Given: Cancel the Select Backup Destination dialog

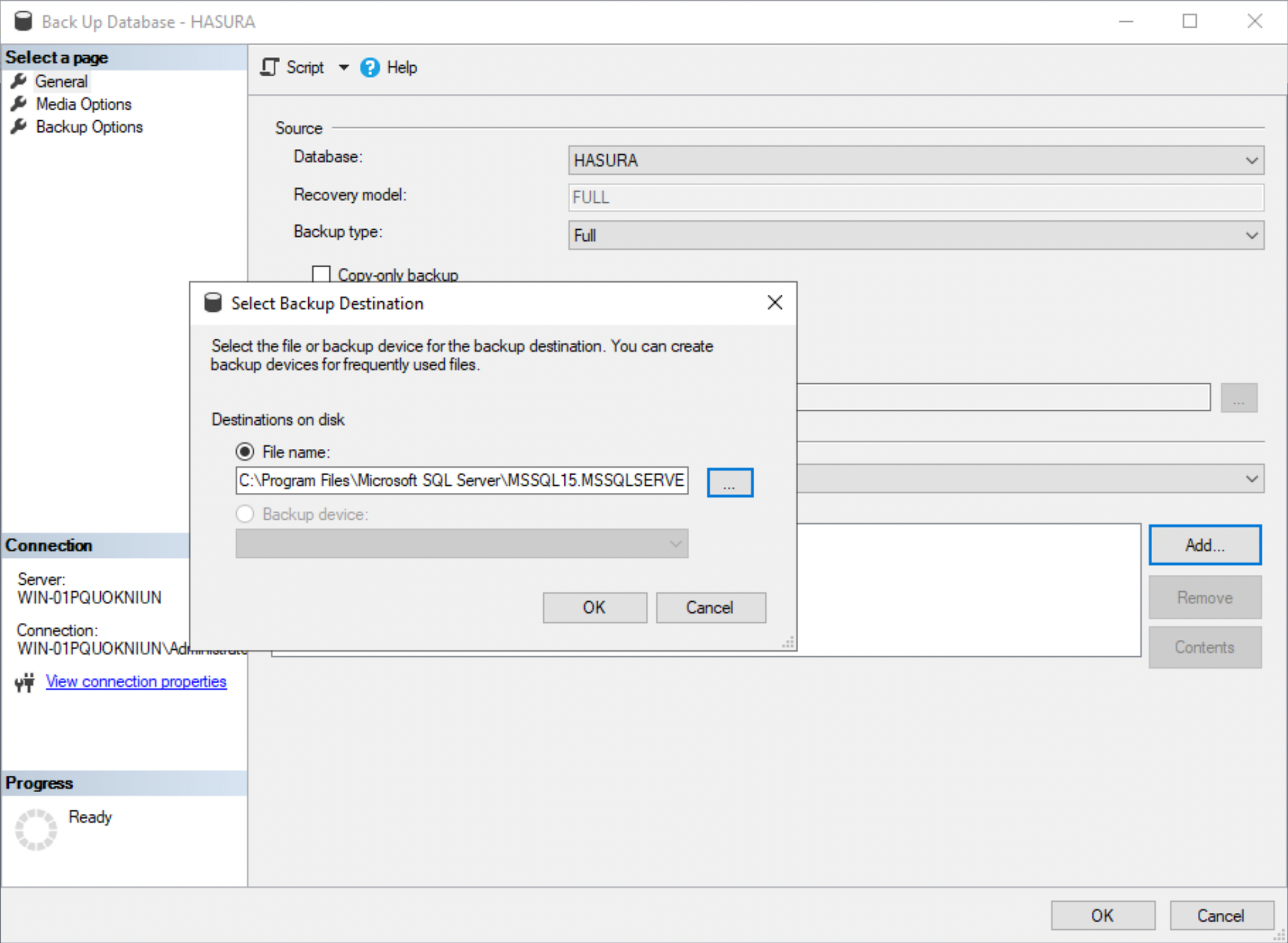Looking at the screenshot, I should 710,607.
